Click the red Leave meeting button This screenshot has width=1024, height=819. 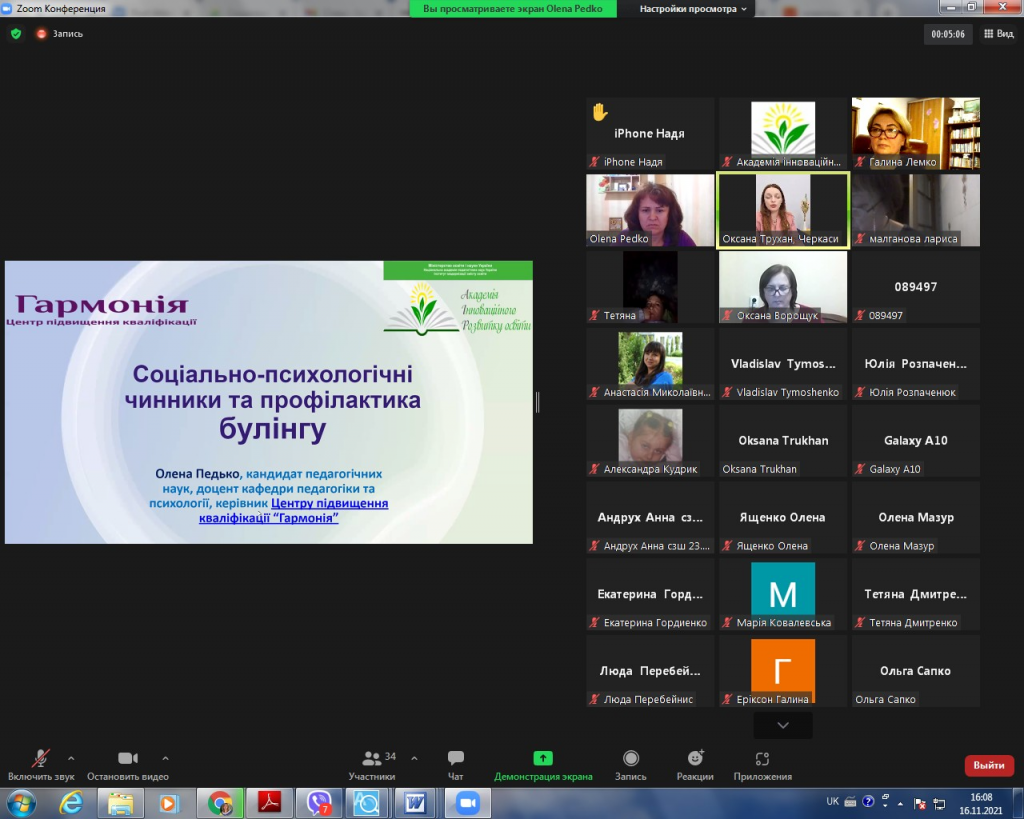pyautogui.click(x=988, y=765)
